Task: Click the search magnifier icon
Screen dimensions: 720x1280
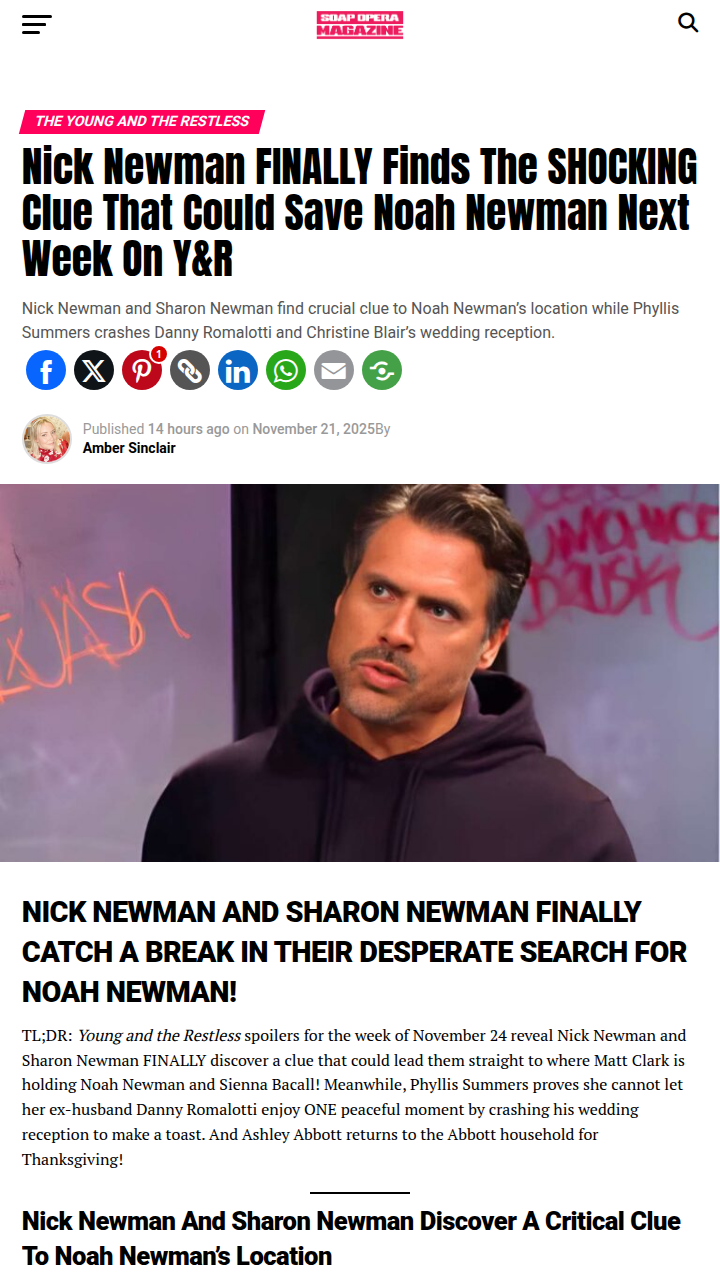Action: click(688, 23)
